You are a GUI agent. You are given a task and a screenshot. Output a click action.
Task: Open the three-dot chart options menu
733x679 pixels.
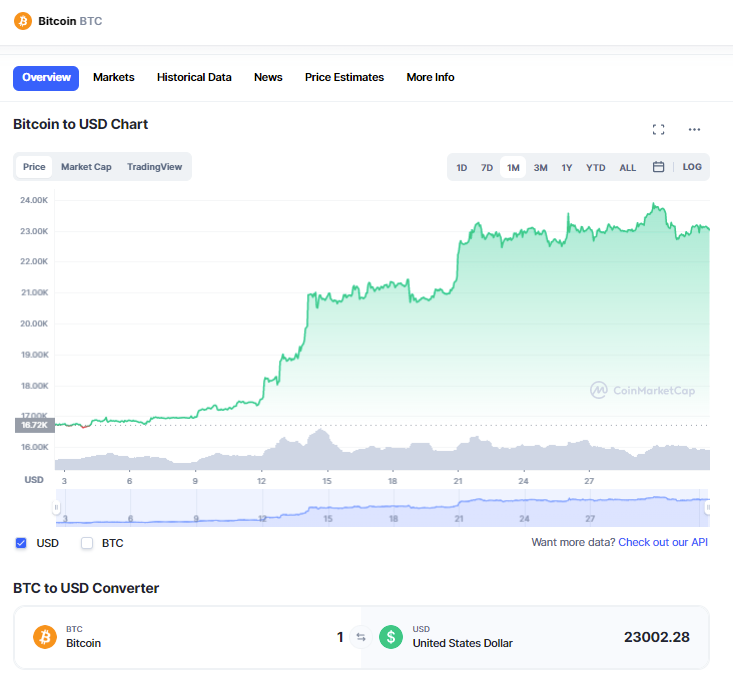(x=694, y=130)
